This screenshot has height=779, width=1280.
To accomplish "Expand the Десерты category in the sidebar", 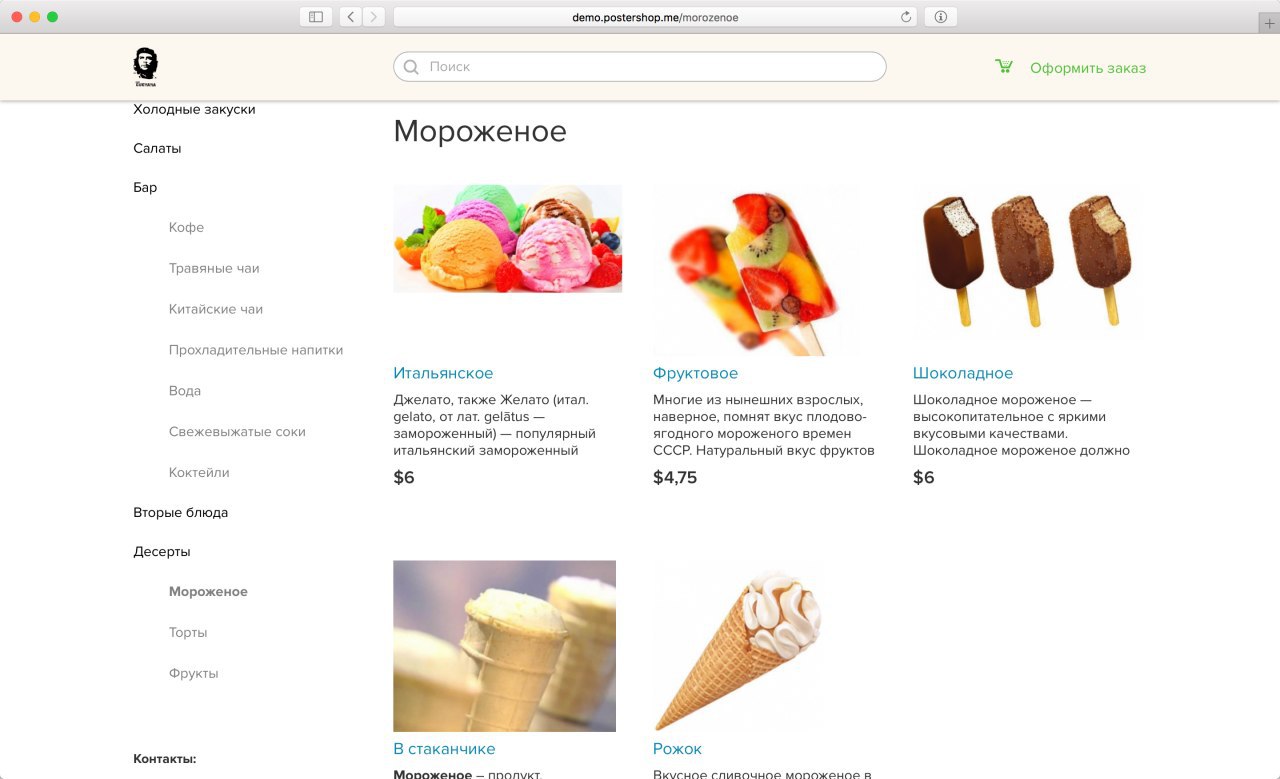I will click(x=162, y=551).
